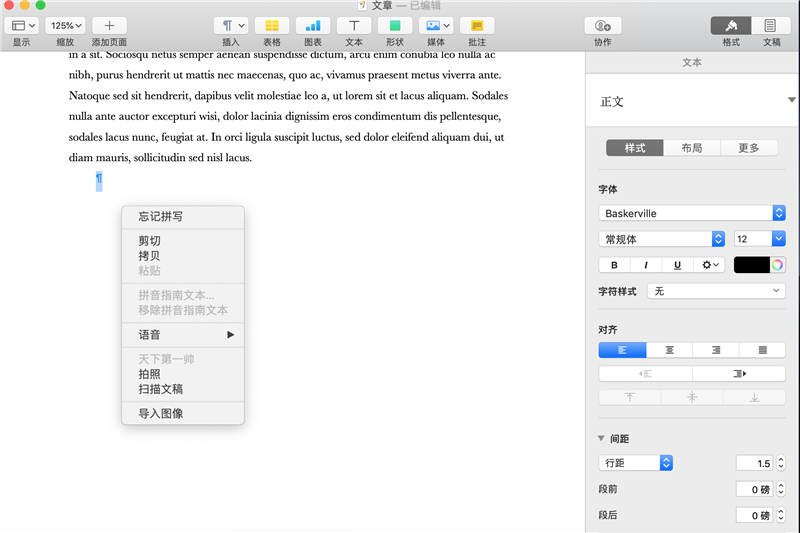Click the line spacing value field

753,463
